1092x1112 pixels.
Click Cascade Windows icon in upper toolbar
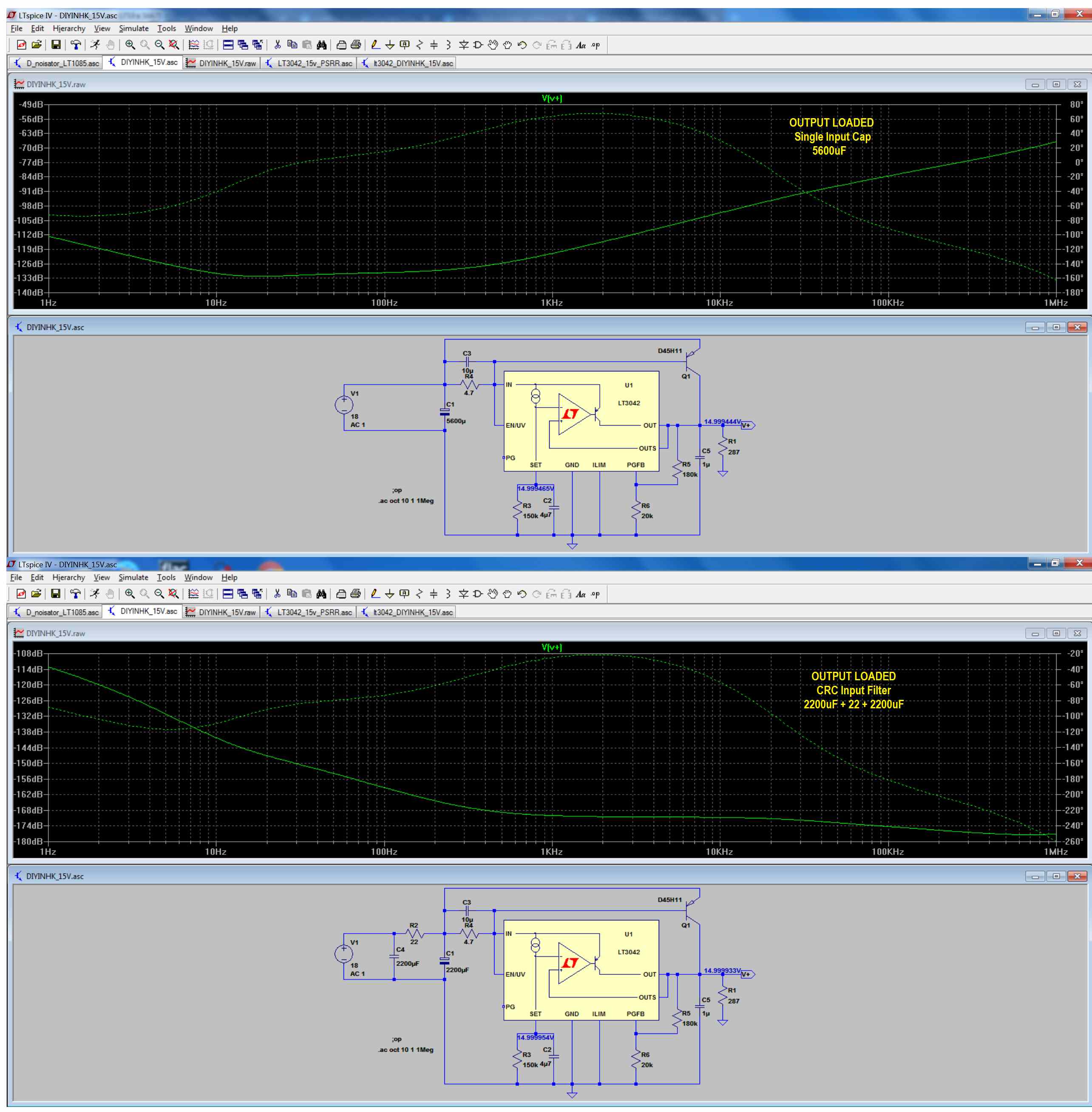243,45
